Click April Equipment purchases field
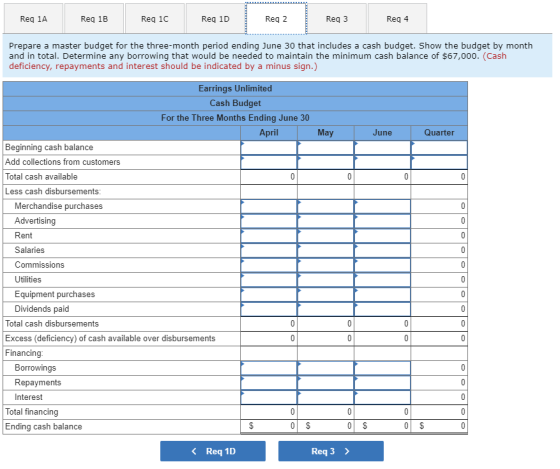 (269, 294)
